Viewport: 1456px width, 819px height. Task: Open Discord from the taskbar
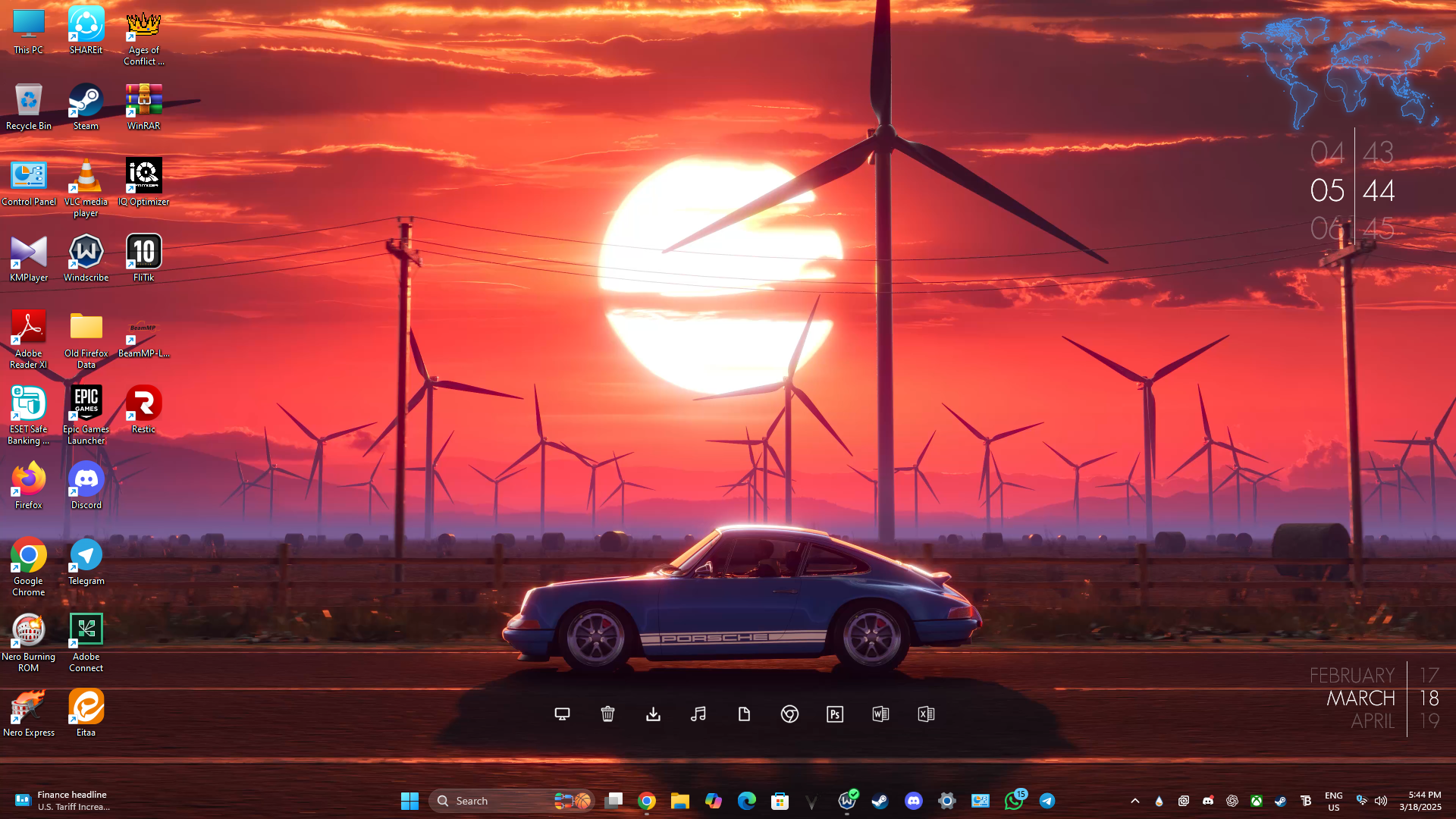click(x=914, y=801)
